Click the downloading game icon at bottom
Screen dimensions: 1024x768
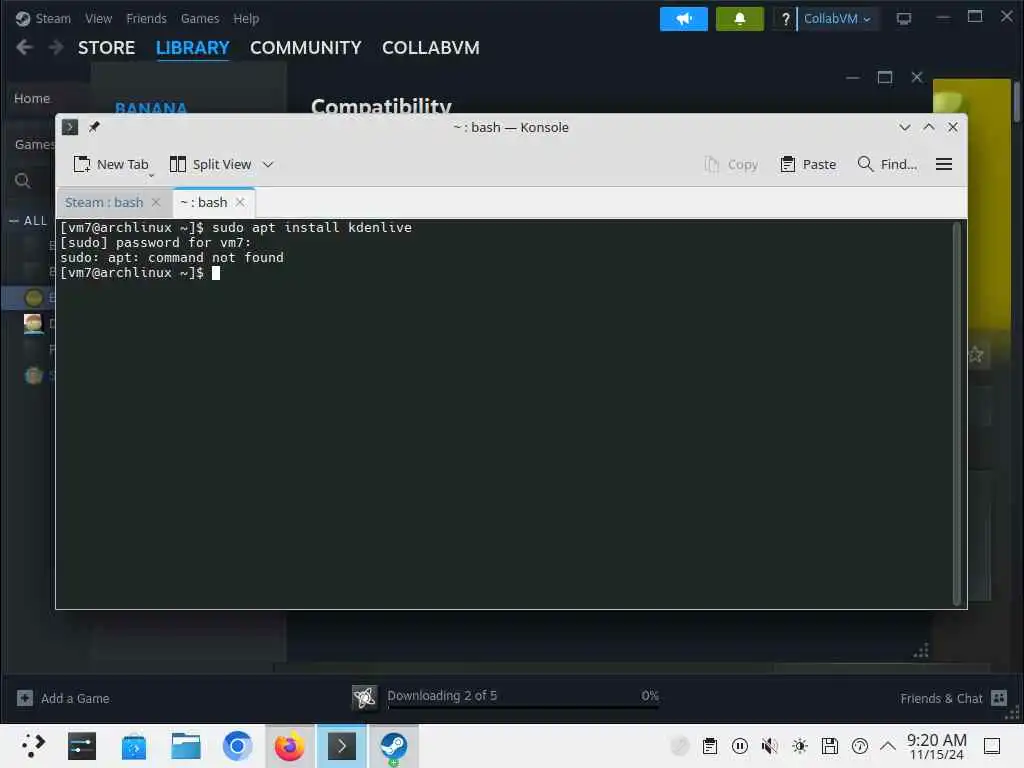click(x=364, y=697)
